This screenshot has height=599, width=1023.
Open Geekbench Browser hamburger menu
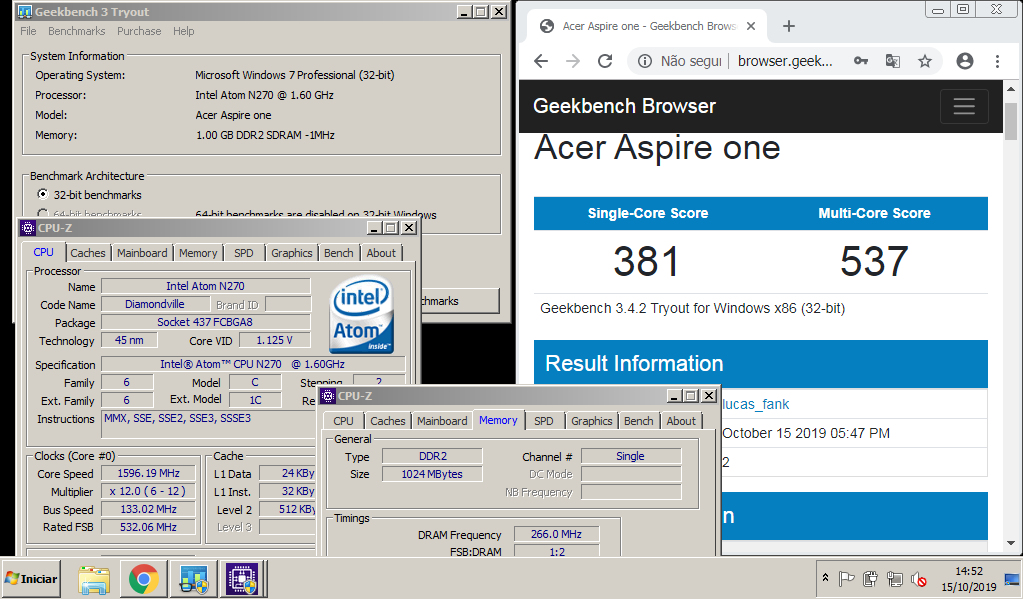pyautogui.click(x=964, y=106)
